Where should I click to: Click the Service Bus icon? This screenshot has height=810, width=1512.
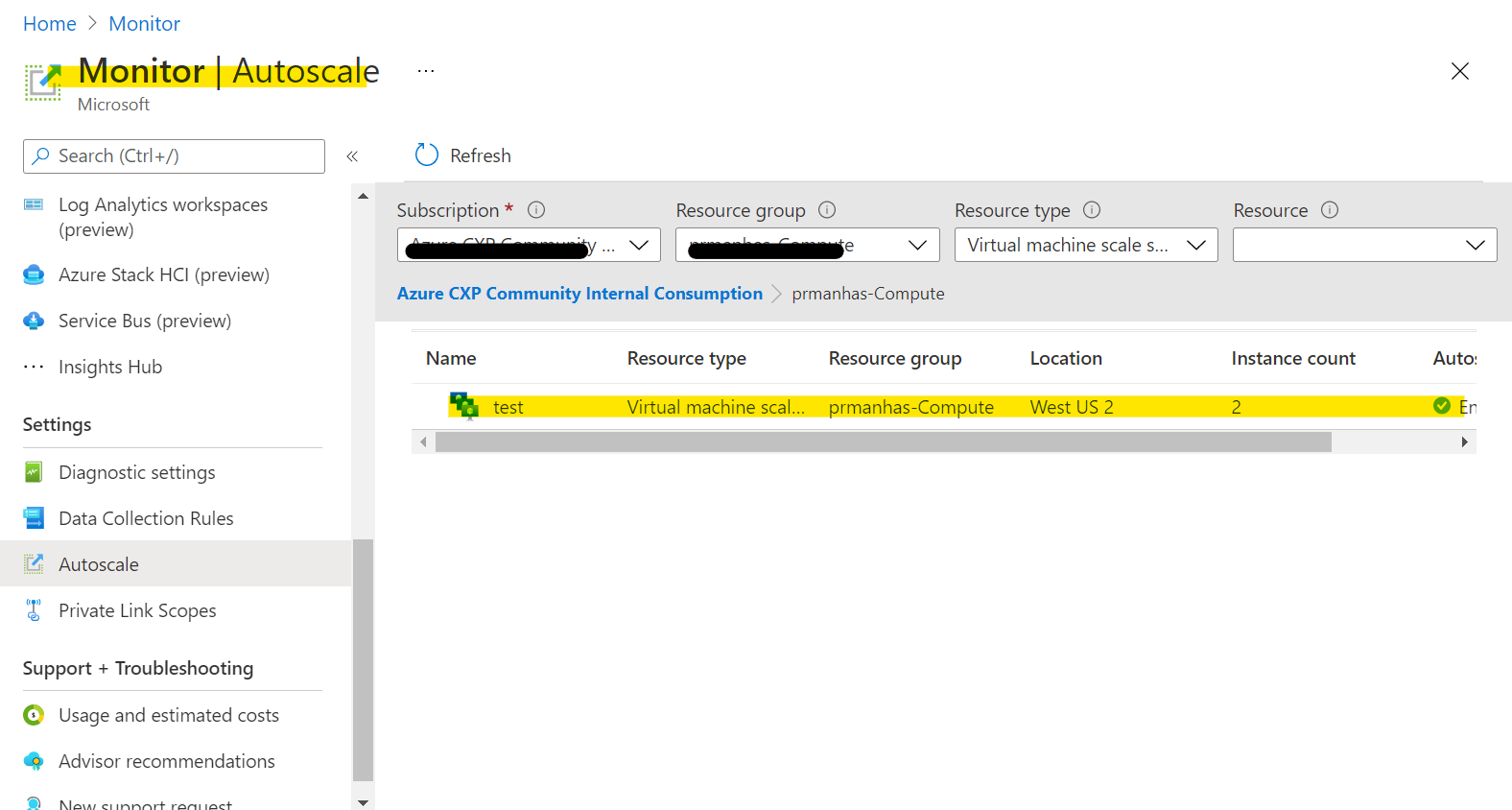34,321
